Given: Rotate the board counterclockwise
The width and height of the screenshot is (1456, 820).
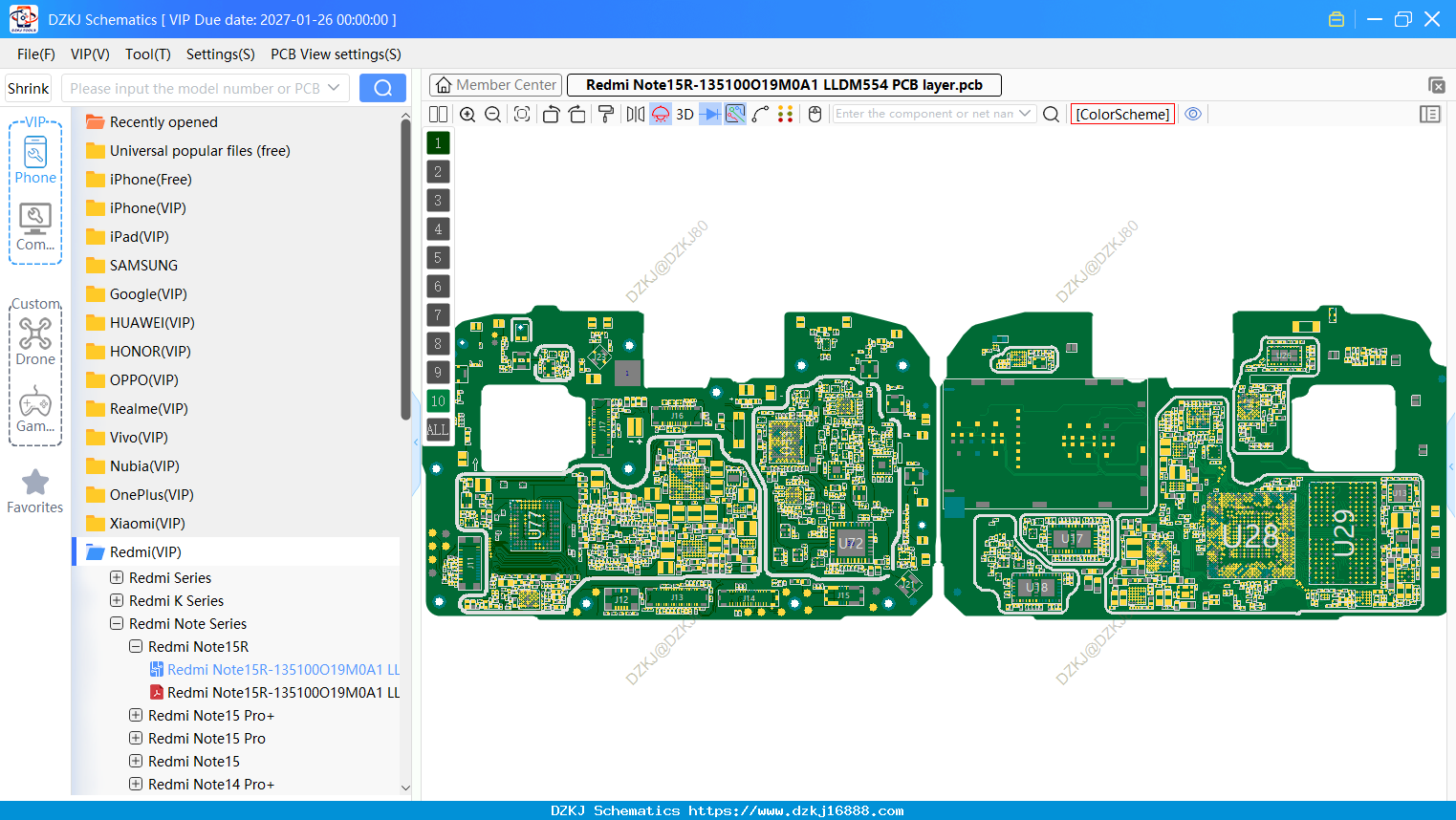Looking at the screenshot, I should pyautogui.click(x=551, y=114).
